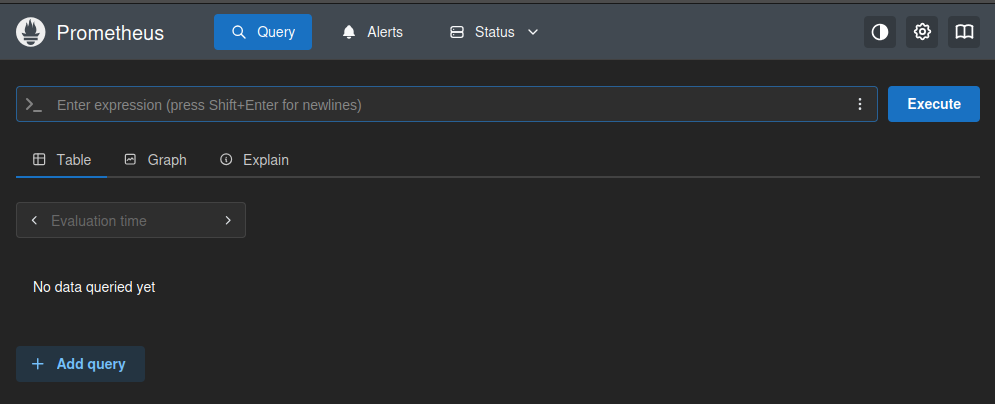Switch to the Graph tab
995x404 pixels.
[155, 160]
